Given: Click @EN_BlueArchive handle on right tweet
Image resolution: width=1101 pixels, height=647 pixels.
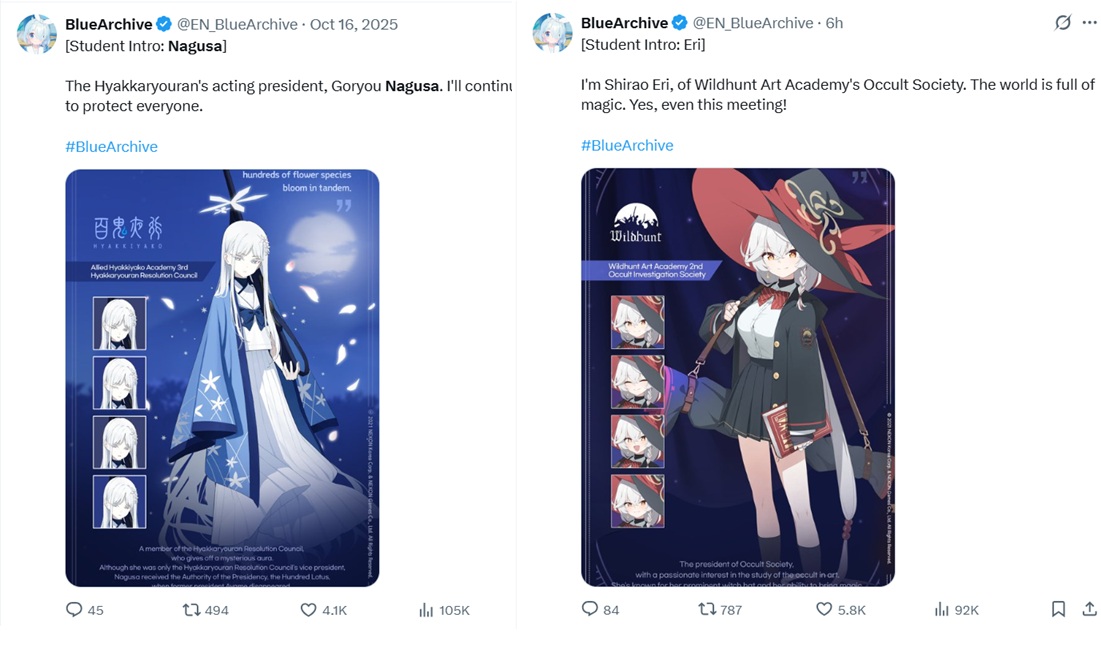Looking at the screenshot, I should pos(753,22).
